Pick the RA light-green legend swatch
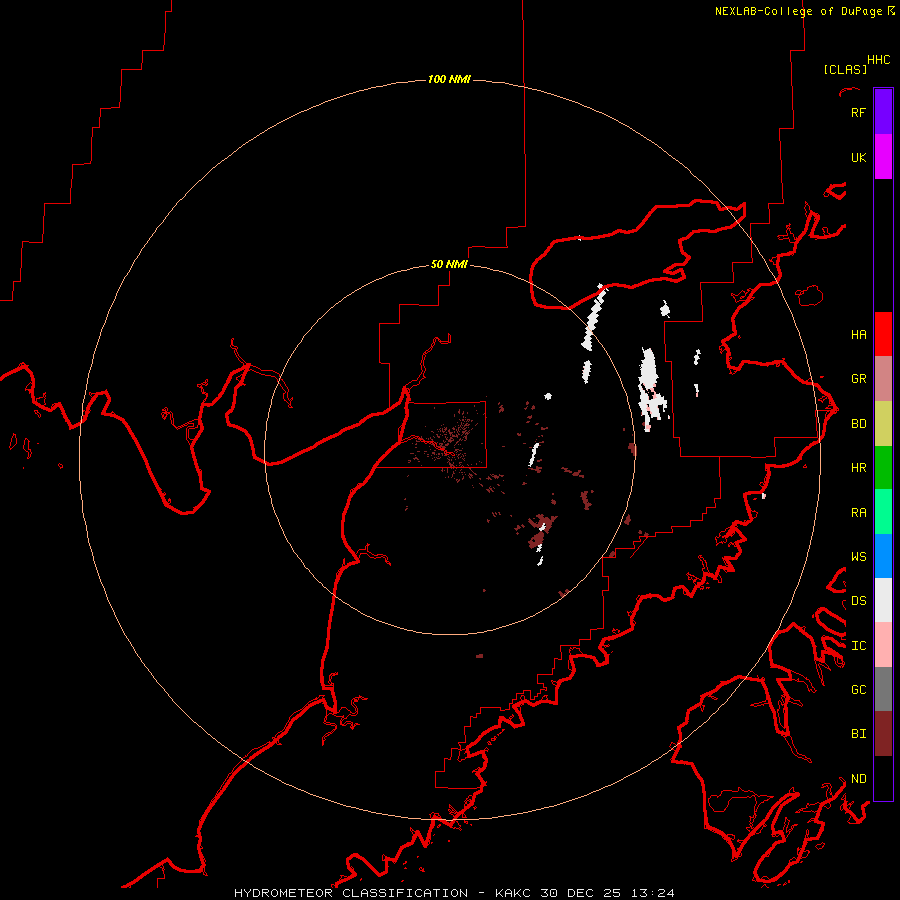 883,512
